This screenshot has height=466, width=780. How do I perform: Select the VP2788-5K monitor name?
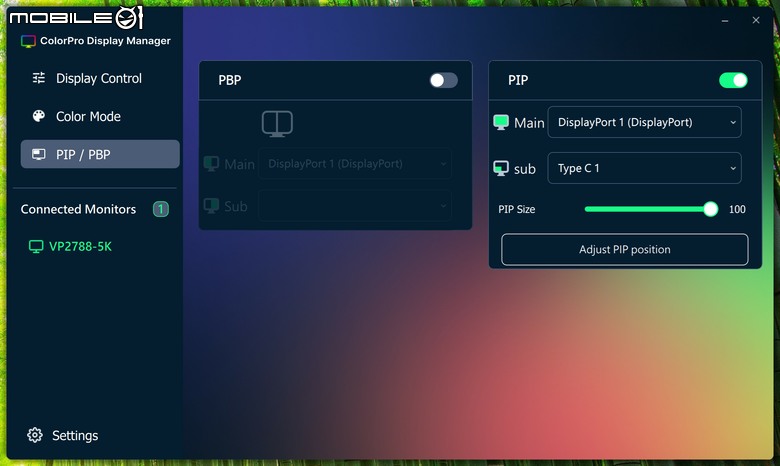pos(81,247)
